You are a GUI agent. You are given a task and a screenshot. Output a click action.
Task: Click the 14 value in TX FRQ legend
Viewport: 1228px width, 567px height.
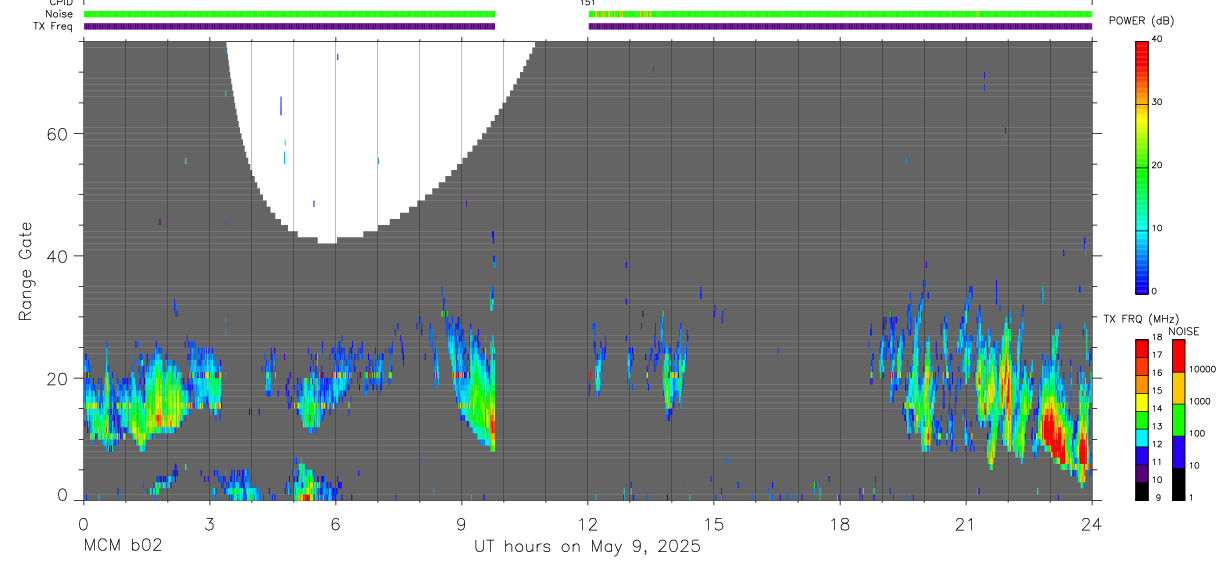pyautogui.click(x=1157, y=409)
